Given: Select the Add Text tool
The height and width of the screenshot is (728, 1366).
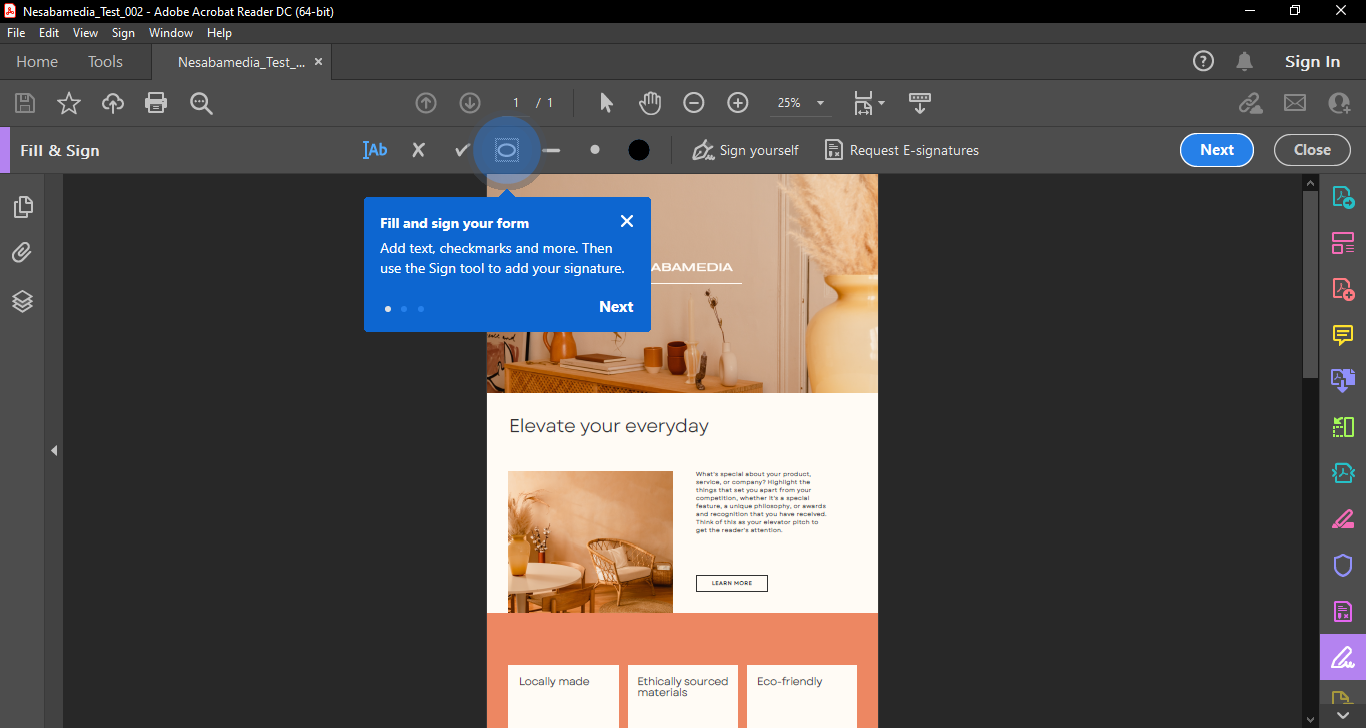Looking at the screenshot, I should coord(375,150).
